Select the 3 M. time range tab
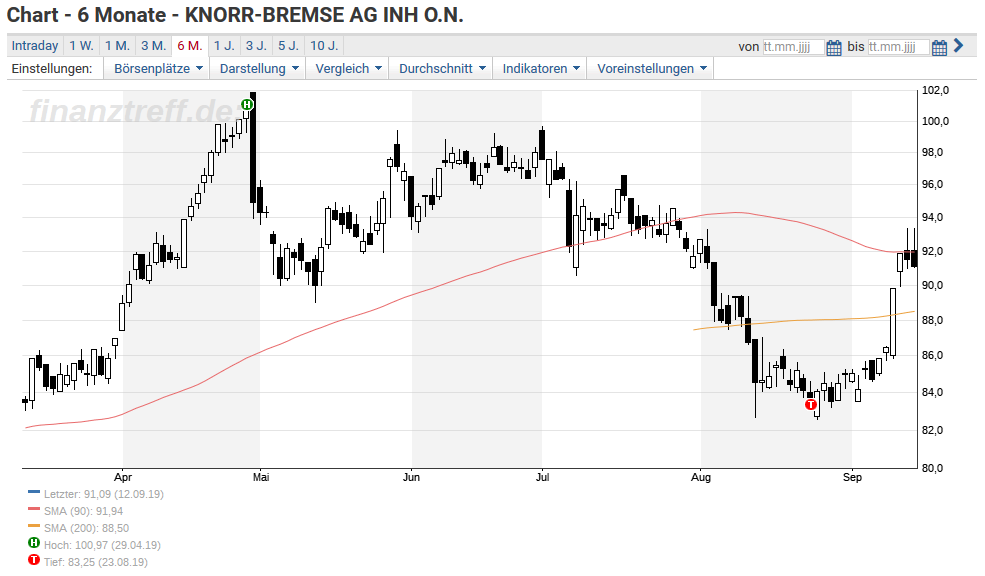Image resolution: width=985 pixels, height=576 pixels. pos(153,46)
